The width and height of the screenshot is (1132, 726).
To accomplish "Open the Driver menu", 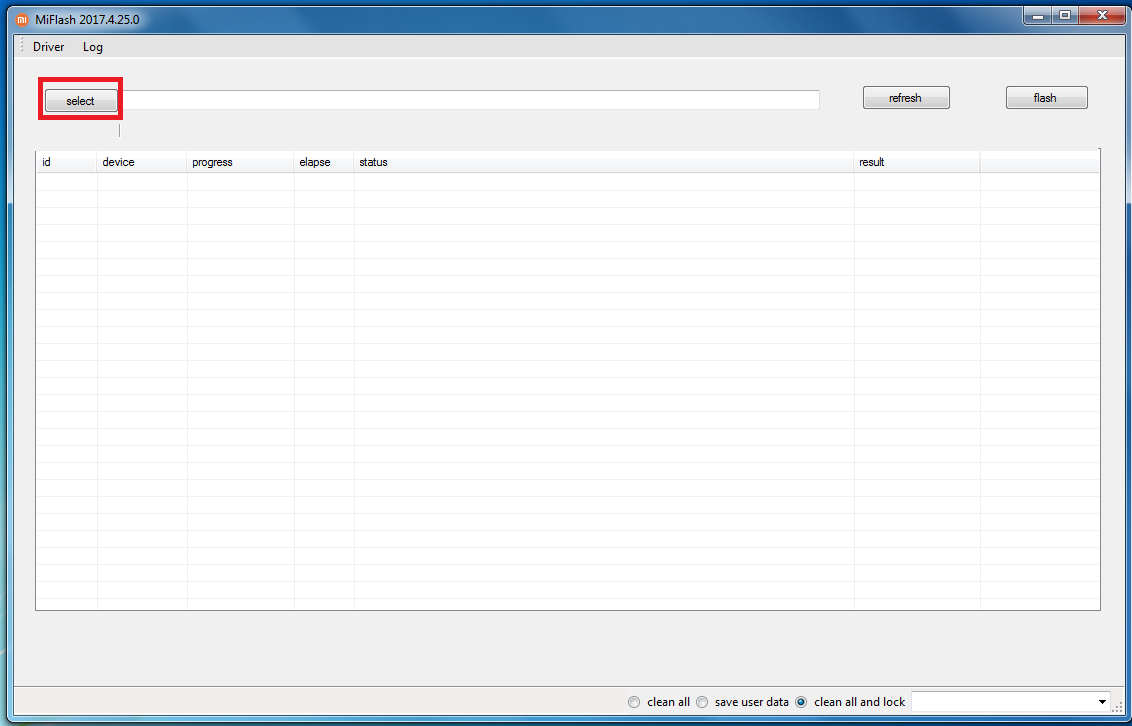I will 48,47.
